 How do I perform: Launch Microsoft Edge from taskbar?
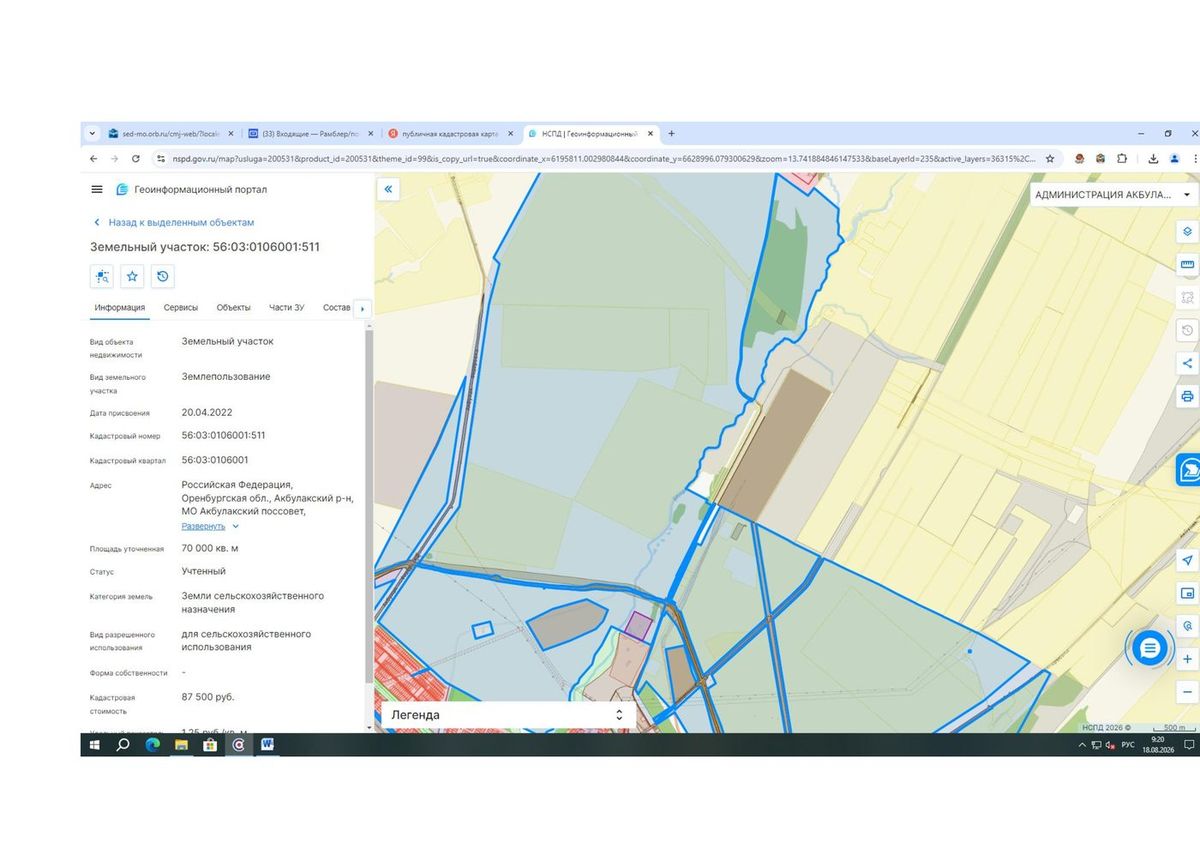[x=153, y=745]
